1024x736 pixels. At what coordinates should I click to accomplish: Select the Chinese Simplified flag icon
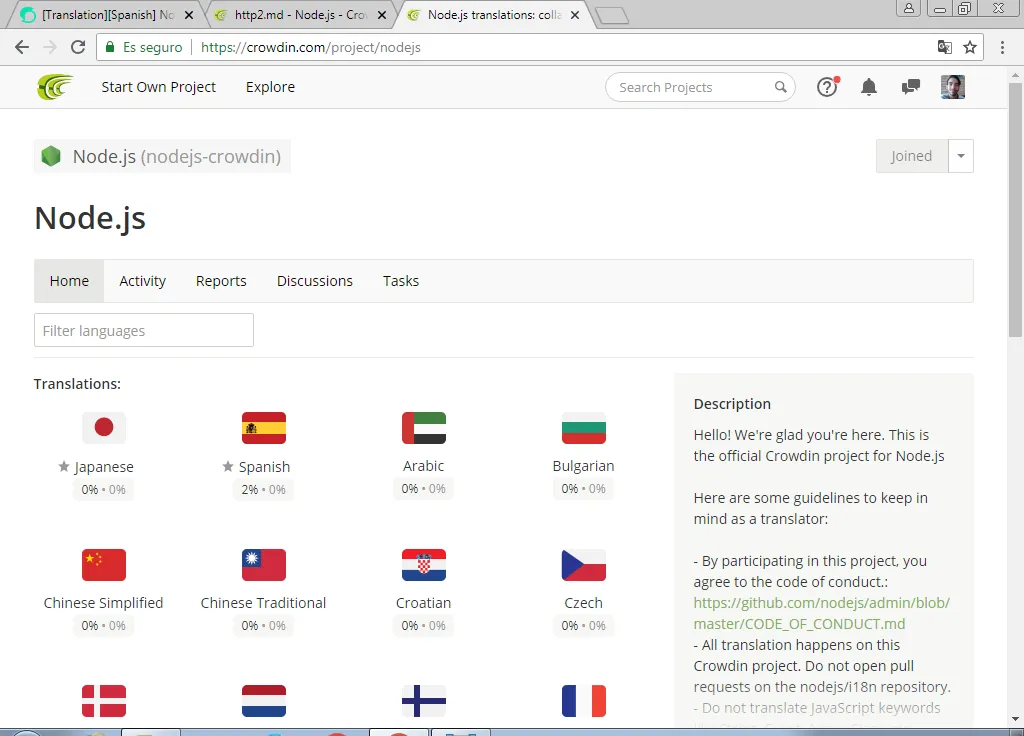click(104, 565)
